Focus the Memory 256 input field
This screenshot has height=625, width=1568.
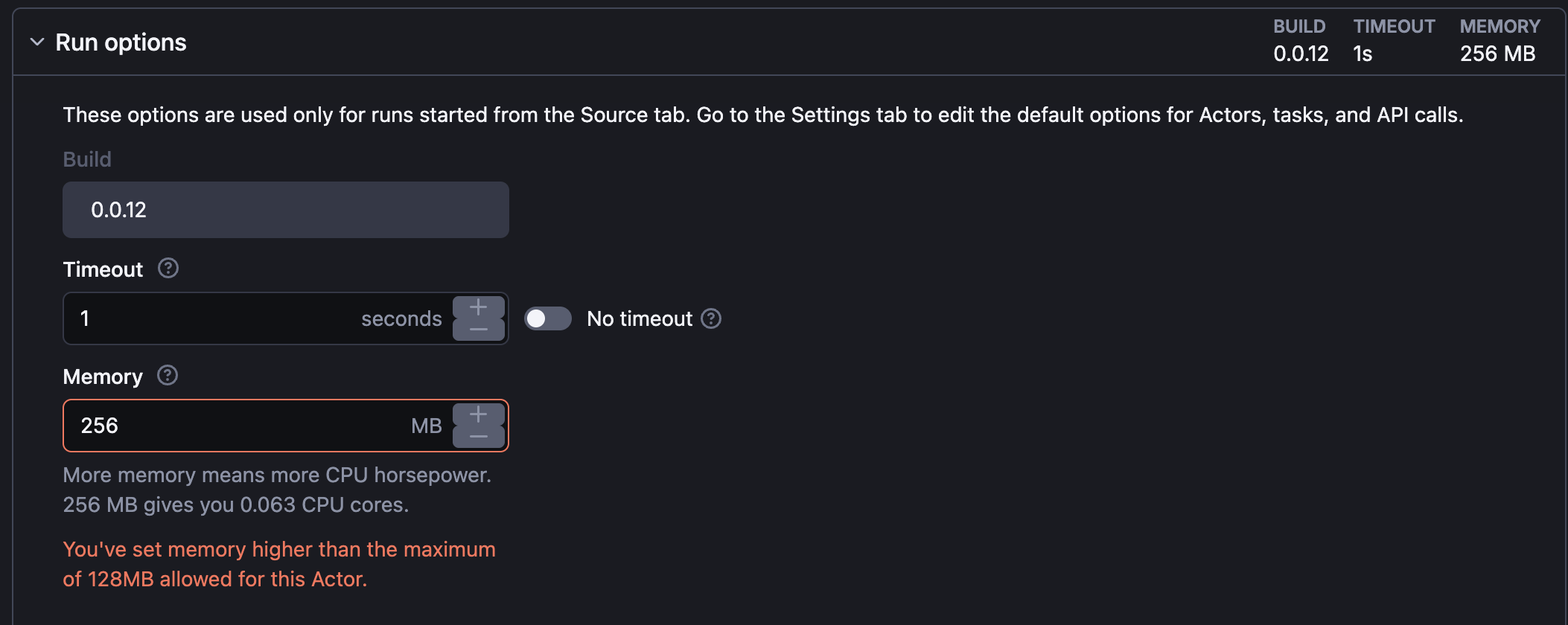[257, 426]
